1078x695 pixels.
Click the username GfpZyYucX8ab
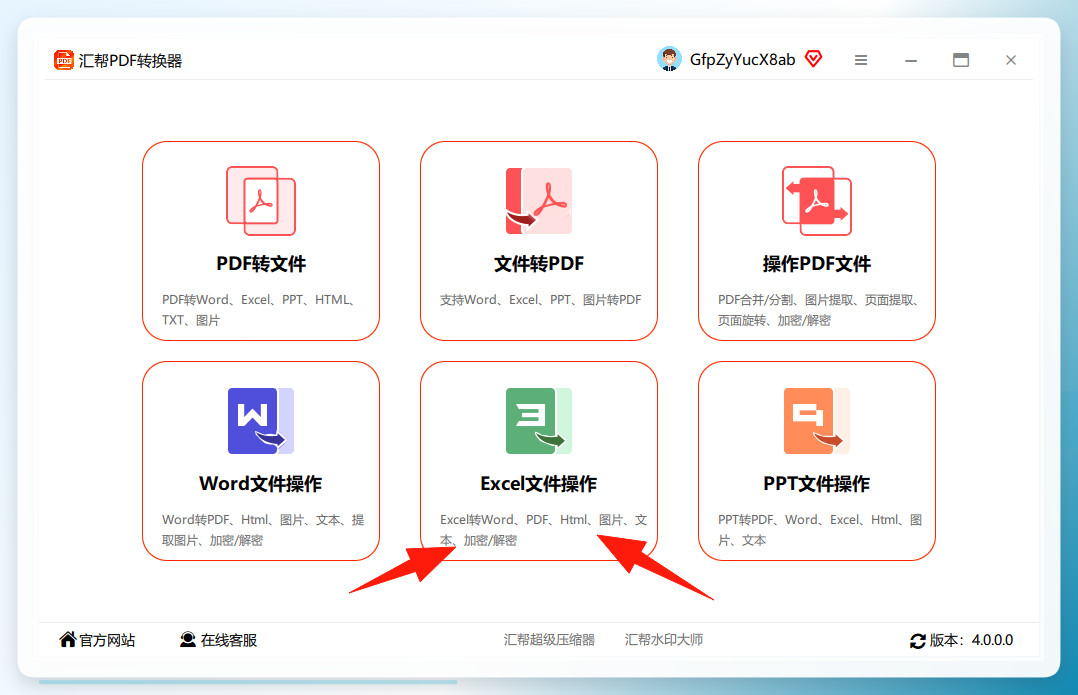742,60
